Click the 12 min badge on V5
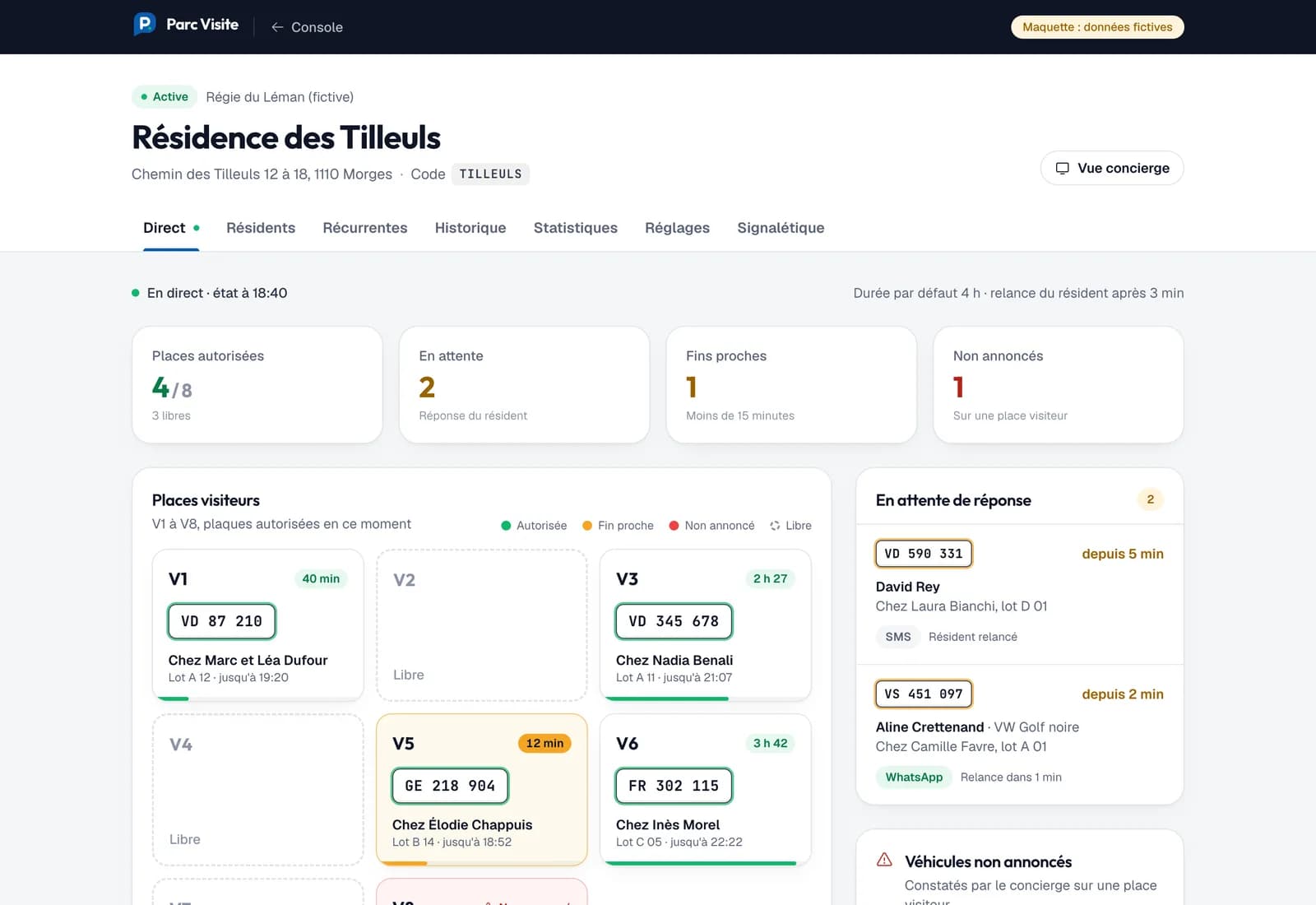 pyautogui.click(x=544, y=743)
